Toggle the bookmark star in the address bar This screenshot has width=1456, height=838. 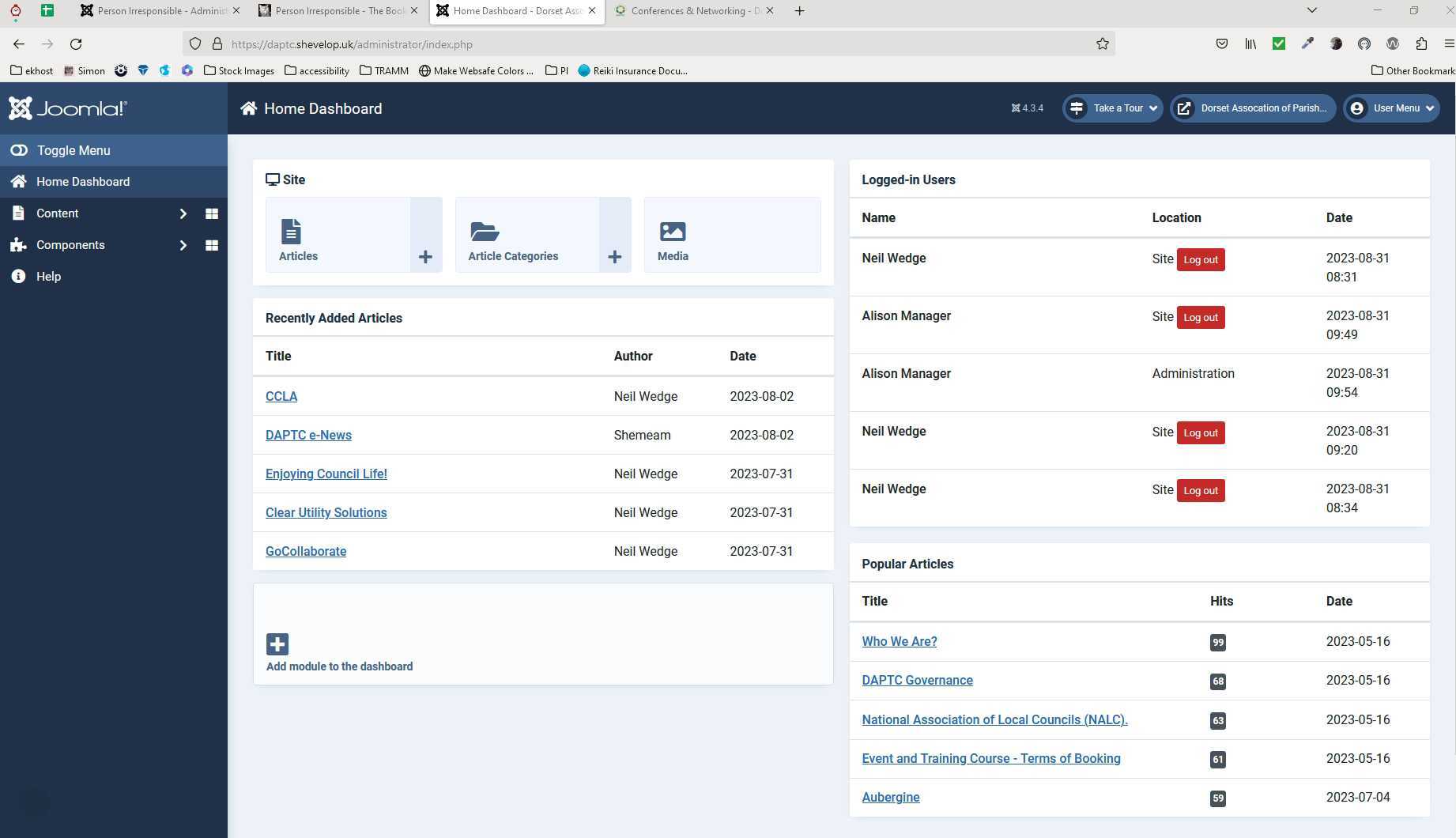[1102, 44]
